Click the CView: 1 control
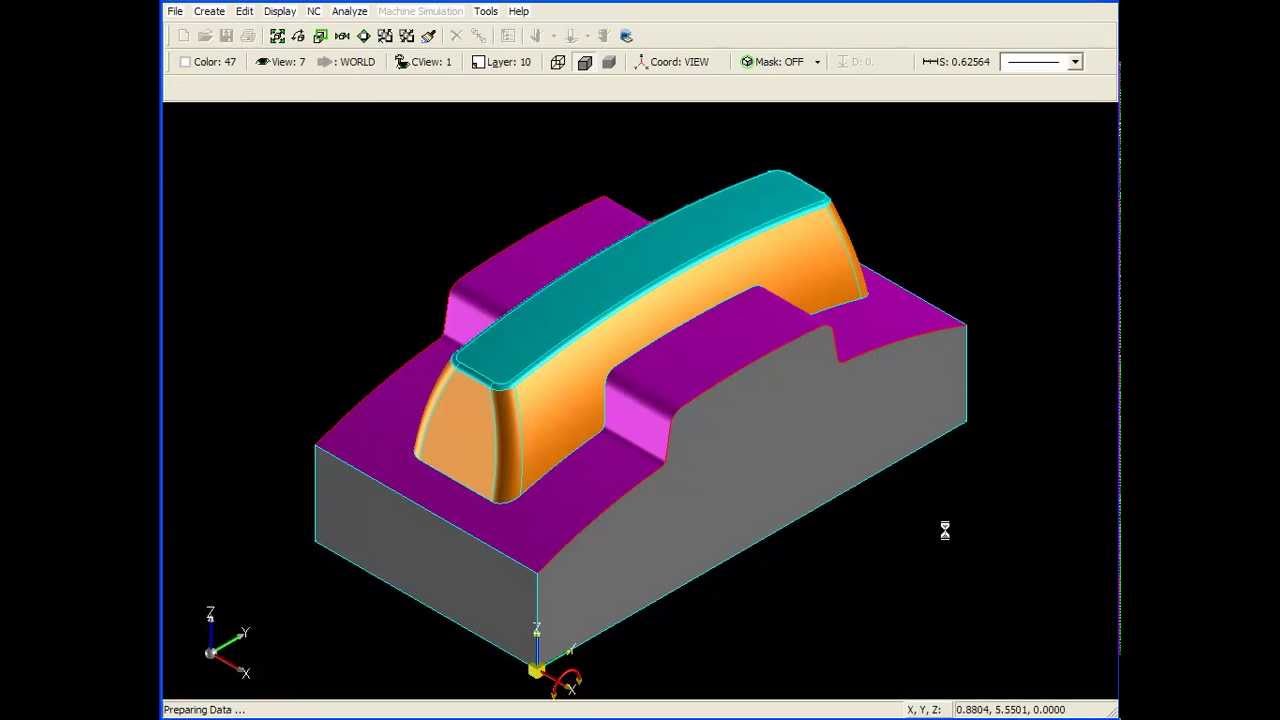This screenshot has height=720, width=1280. point(423,62)
